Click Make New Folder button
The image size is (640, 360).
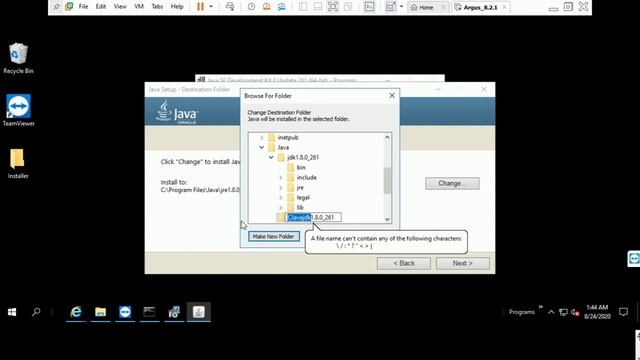(x=273, y=236)
